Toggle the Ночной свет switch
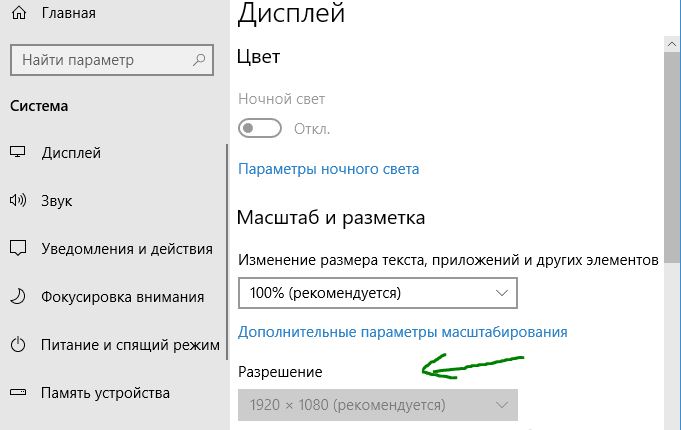 260,128
